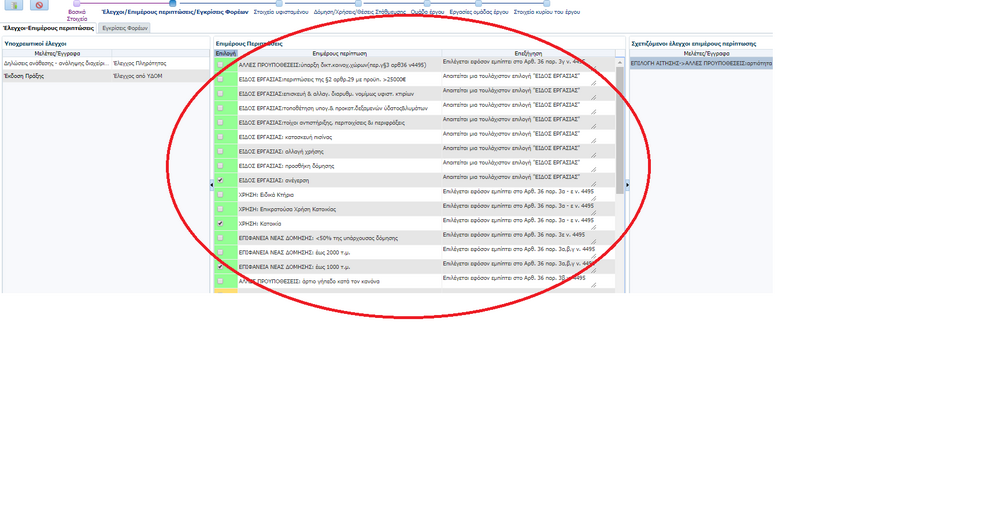Jump to 'Στοιχεία κυρίου του έργου' step
Screen dimensions: 1000x532
[x=548, y=4]
